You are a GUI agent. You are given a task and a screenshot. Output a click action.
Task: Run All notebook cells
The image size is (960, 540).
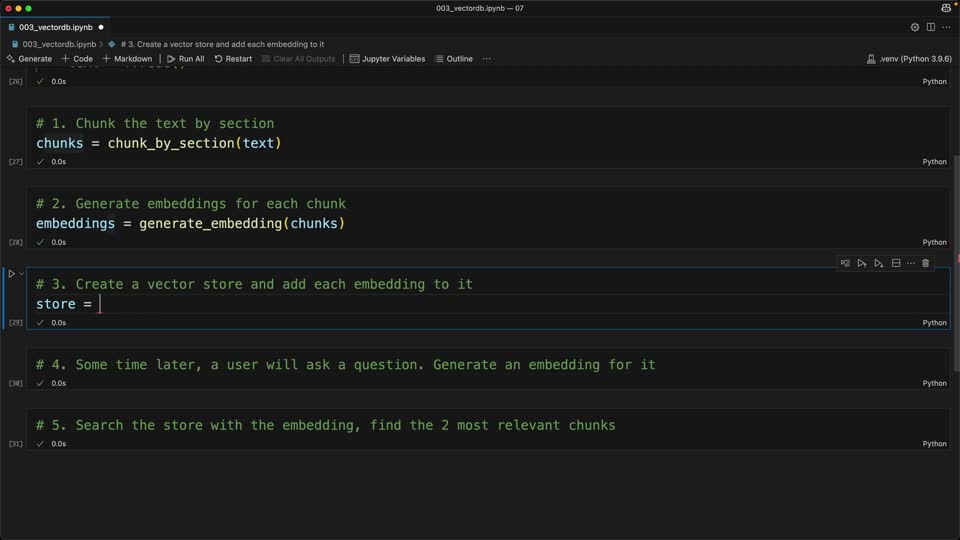[x=186, y=59]
